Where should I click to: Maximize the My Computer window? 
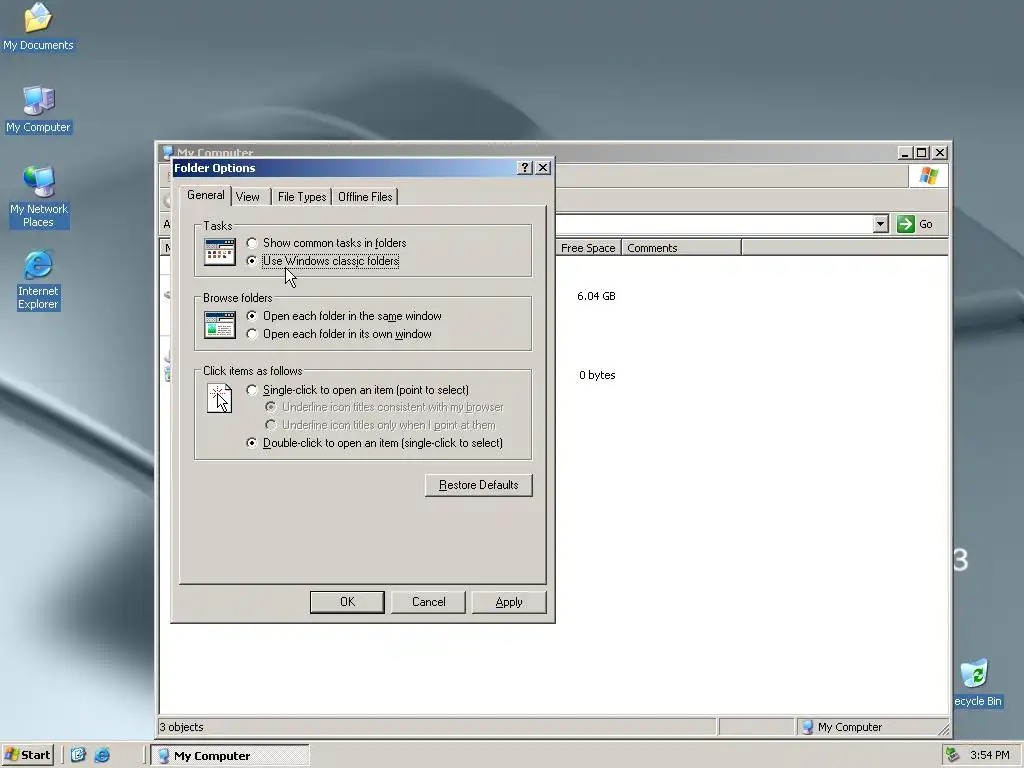pyautogui.click(x=921, y=153)
